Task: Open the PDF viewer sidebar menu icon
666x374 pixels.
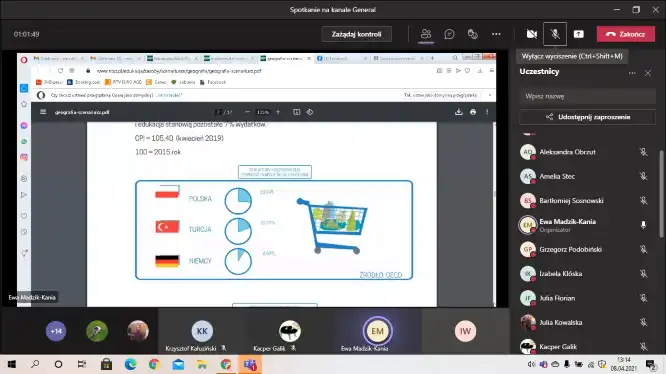Action: point(43,112)
